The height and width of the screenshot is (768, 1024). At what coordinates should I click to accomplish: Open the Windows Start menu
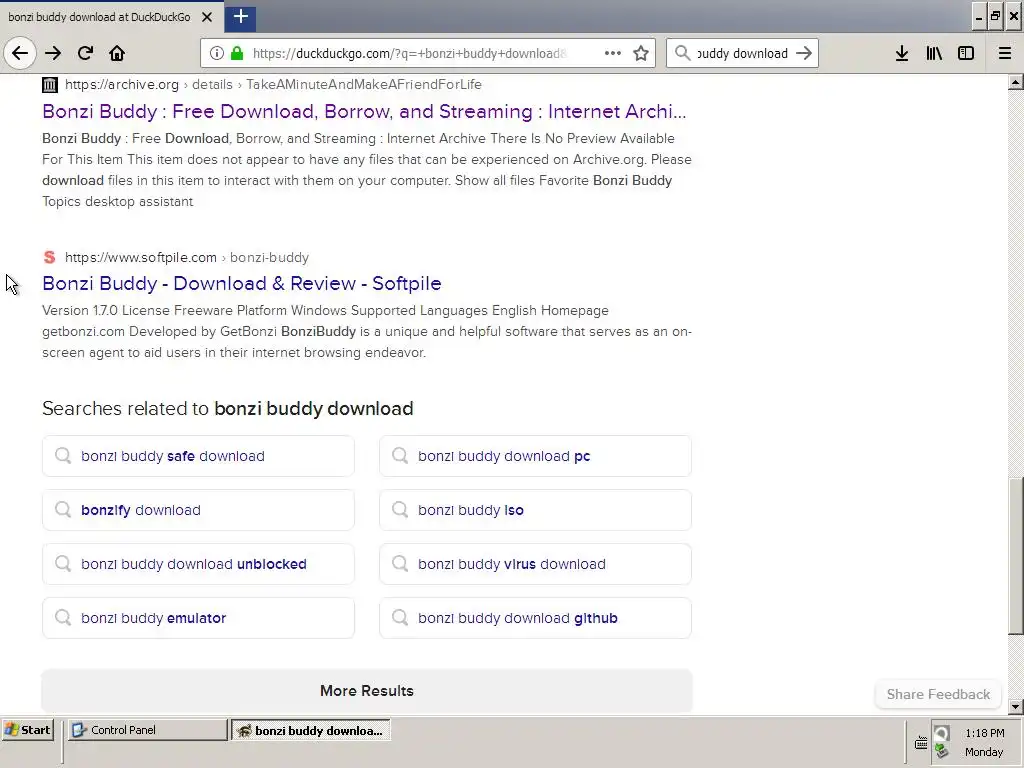click(27, 730)
